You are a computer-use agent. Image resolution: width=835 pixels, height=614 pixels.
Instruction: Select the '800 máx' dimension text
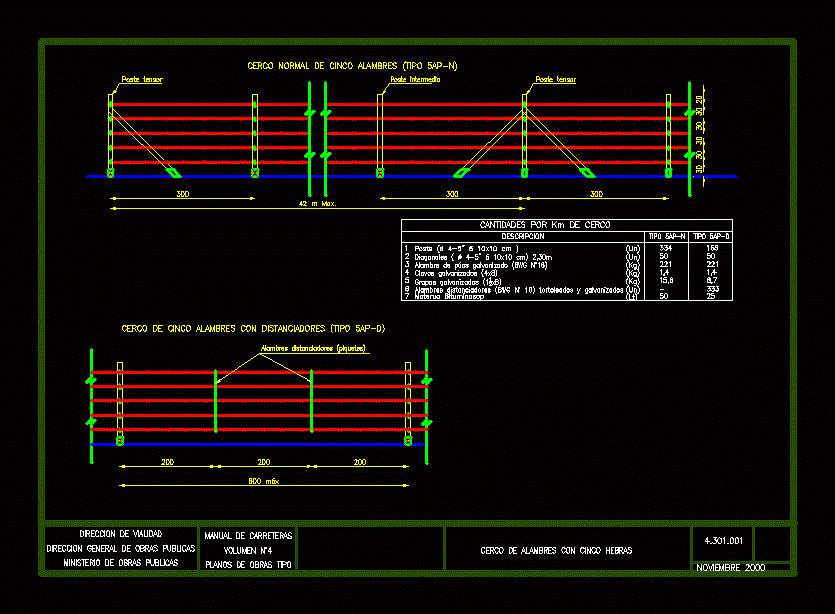pos(264,481)
